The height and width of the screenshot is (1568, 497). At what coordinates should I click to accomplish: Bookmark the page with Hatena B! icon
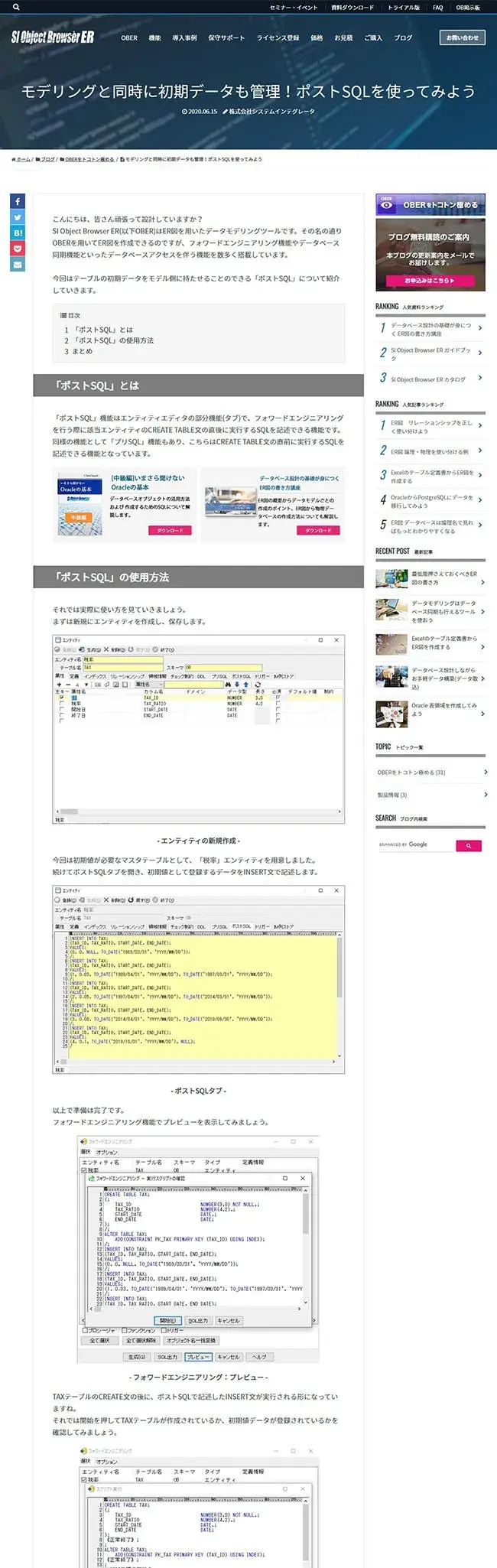click(x=18, y=233)
